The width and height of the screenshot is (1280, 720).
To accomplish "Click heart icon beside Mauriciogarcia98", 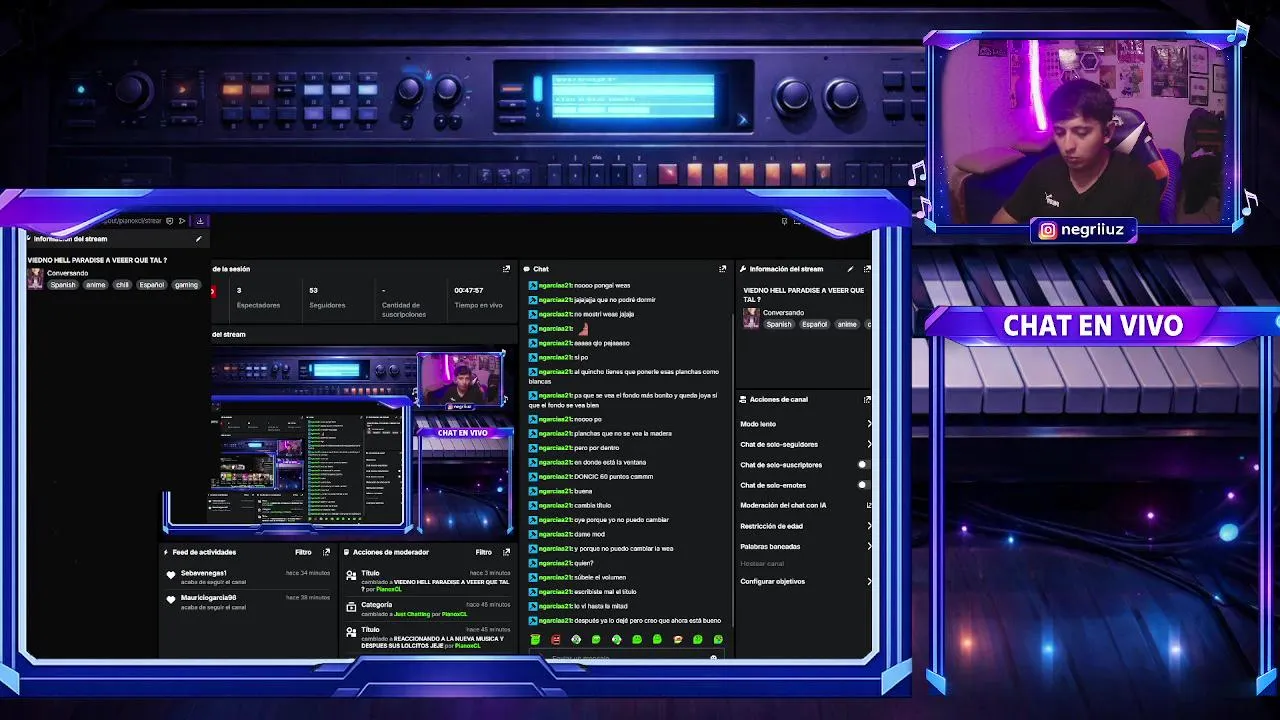I will [x=171, y=601].
